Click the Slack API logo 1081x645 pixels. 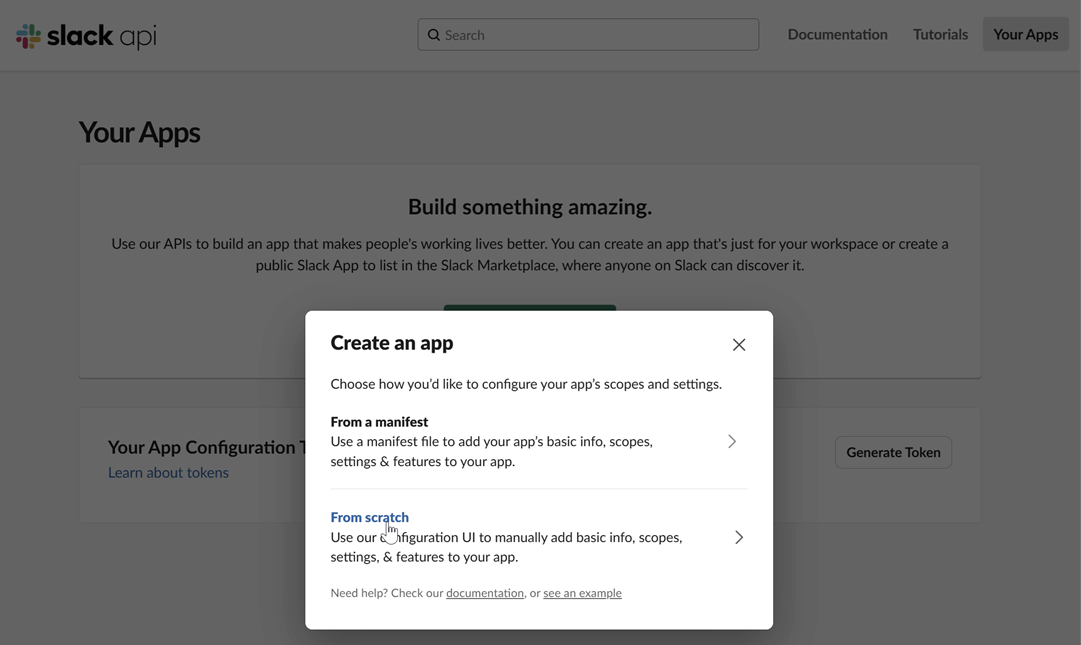[85, 33]
